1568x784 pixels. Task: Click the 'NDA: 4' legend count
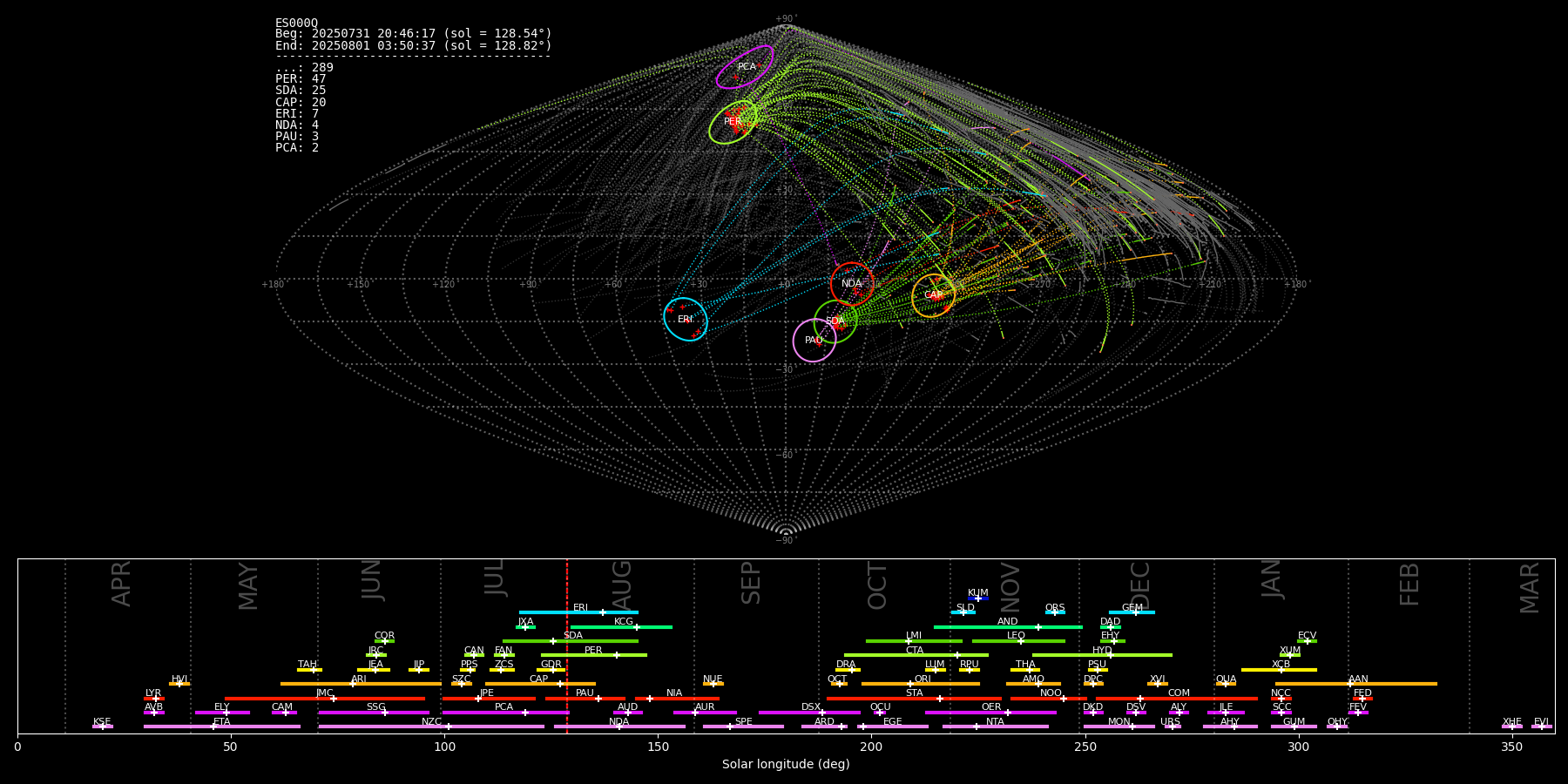297,125
